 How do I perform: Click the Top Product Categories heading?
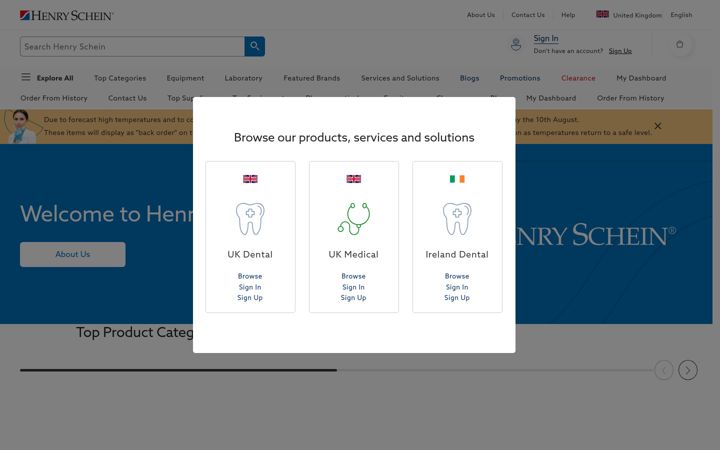point(135,332)
